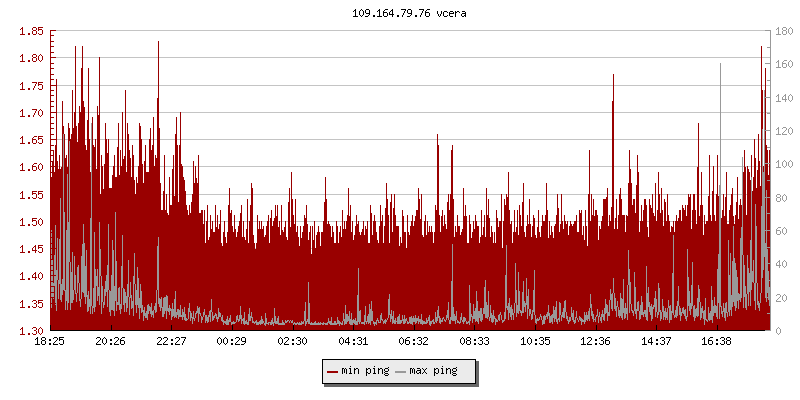Image resolution: width=800 pixels, height=400 pixels.
Task: Click the gray max ping legend swatch
Action: pyautogui.click(x=401, y=371)
